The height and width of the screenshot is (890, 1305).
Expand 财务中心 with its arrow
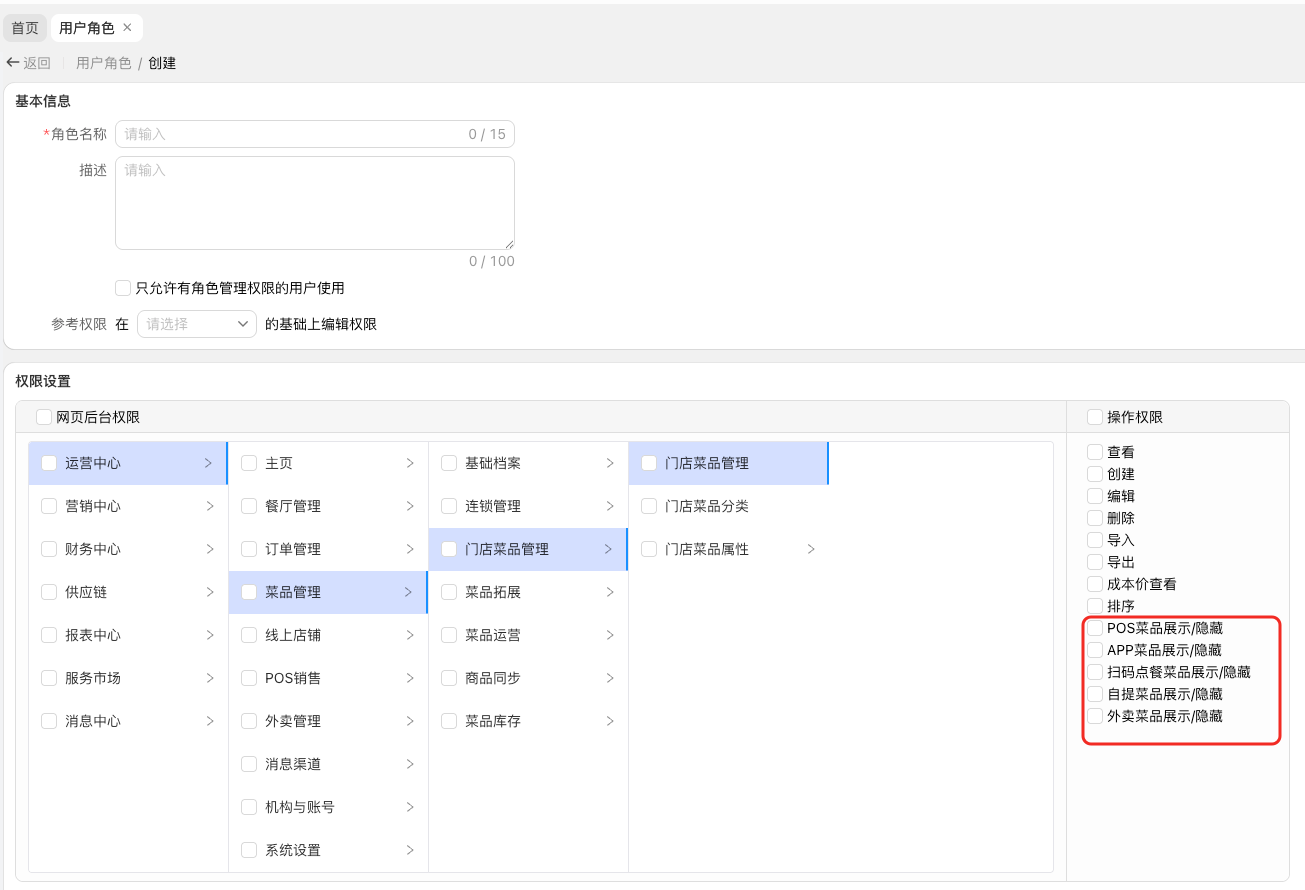pos(209,549)
